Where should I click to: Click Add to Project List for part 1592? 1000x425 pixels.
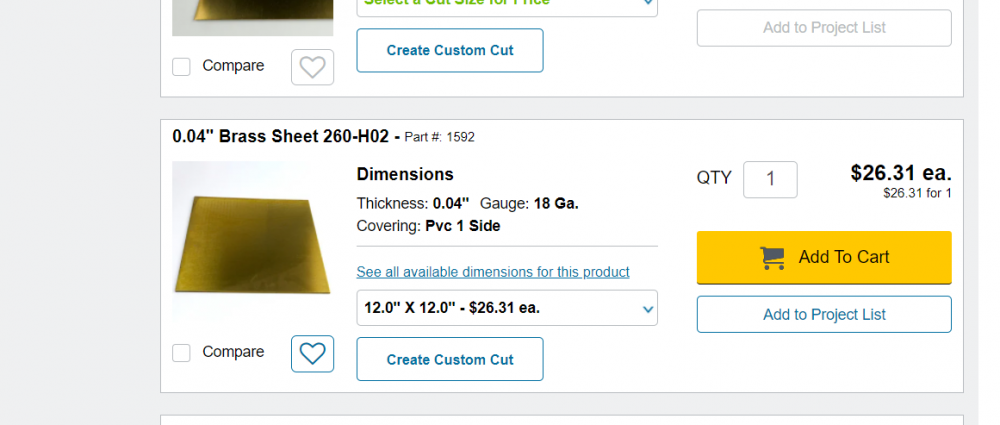click(824, 314)
